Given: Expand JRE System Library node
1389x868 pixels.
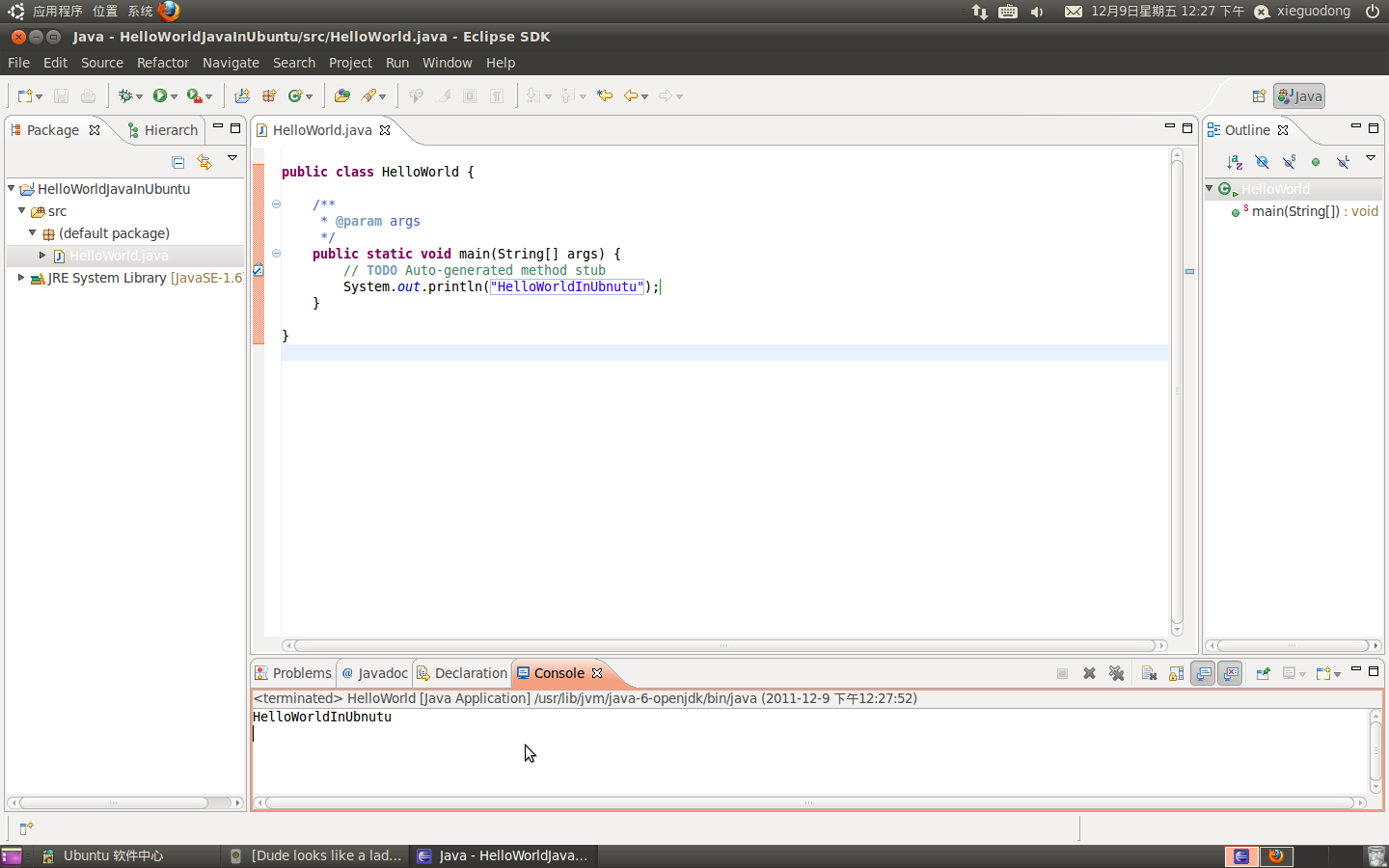Looking at the screenshot, I should coord(21,277).
